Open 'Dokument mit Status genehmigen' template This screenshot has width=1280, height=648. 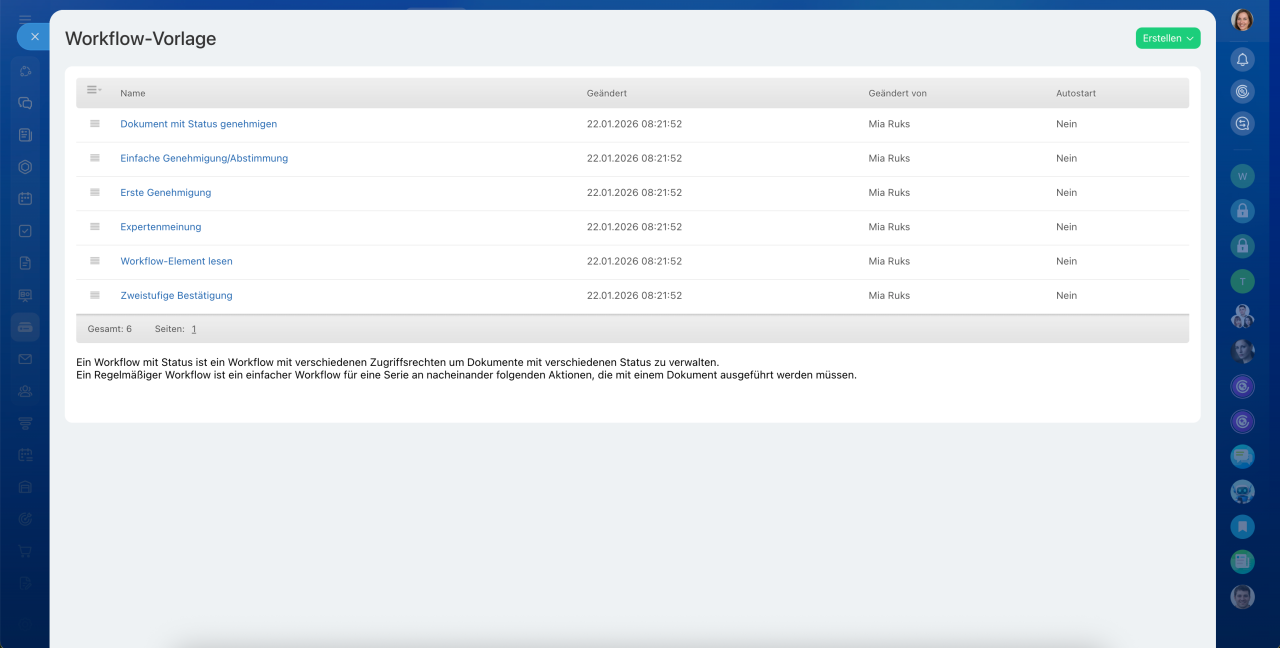[198, 124]
